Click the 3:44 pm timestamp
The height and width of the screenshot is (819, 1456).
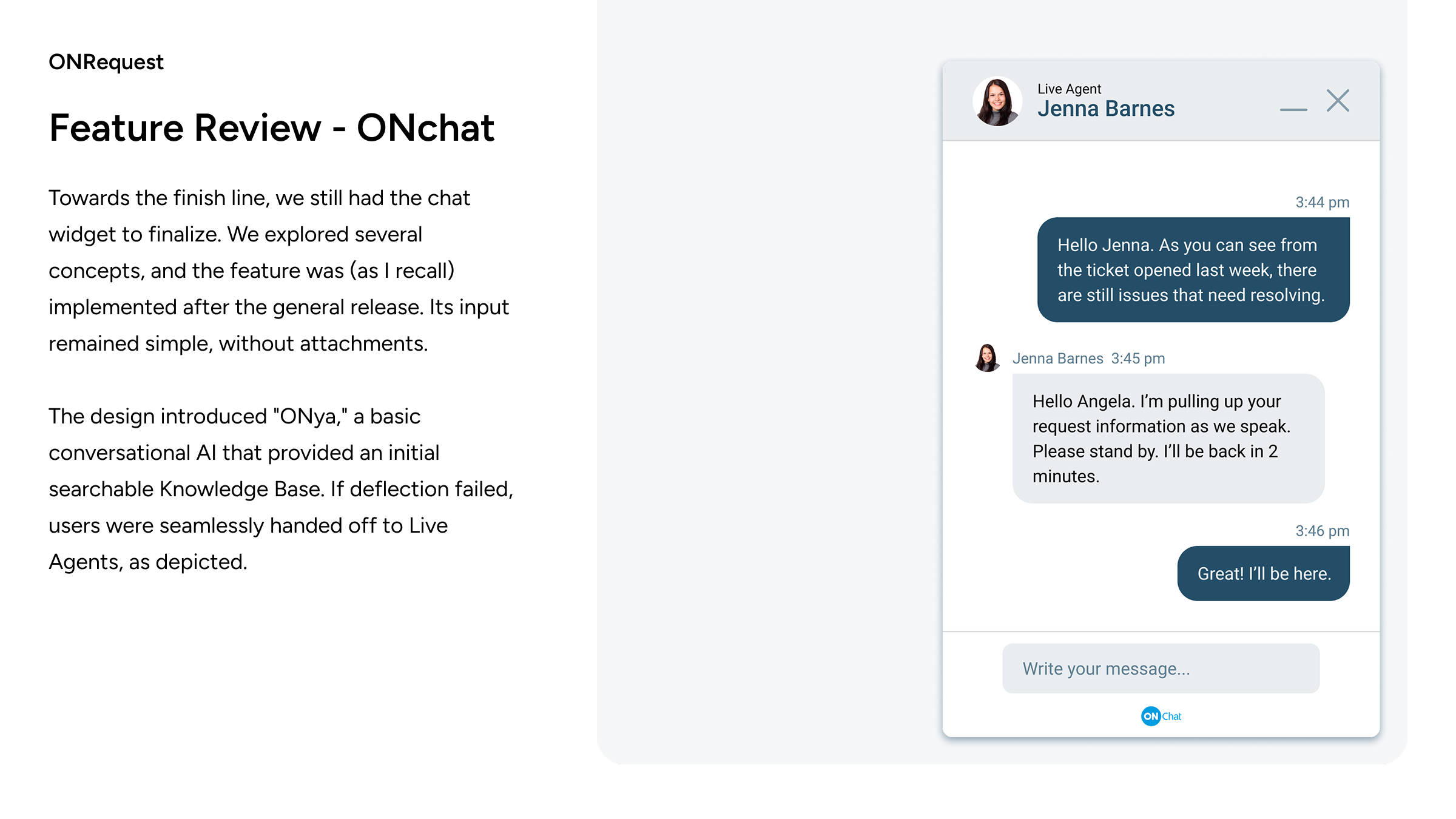(x=1322, y=203)
